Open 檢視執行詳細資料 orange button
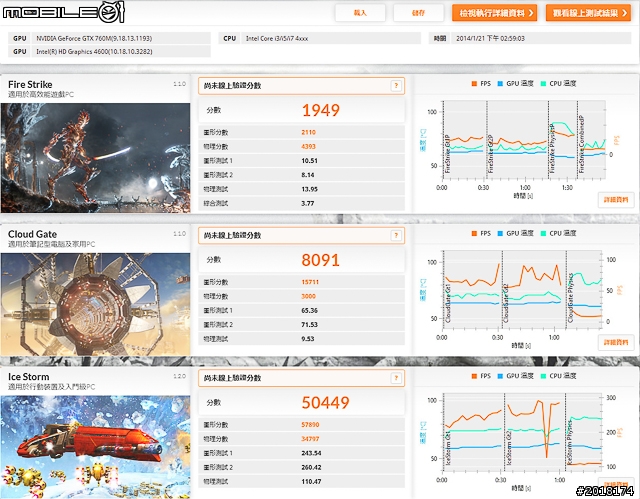640x499 pixels. click(x=494, y=13)
